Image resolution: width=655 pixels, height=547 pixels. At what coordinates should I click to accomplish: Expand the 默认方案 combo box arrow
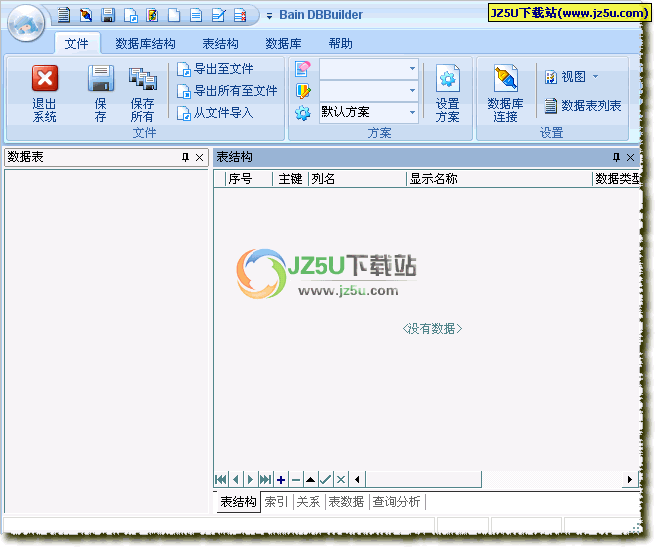click(x=412, y=112)
